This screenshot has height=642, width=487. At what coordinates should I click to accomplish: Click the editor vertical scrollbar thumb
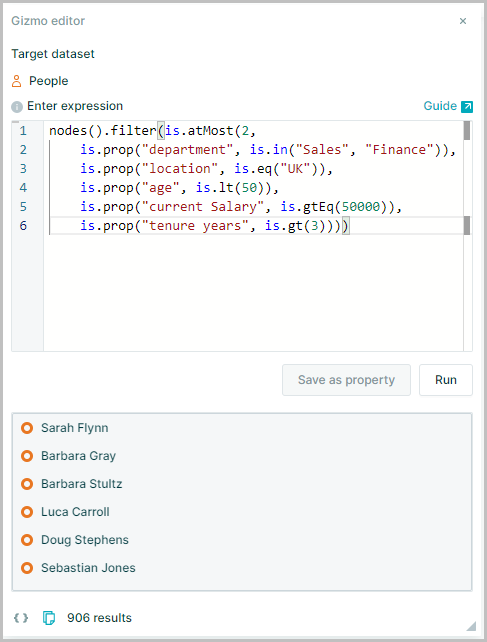pyautogui.click(x=467, y=131)
